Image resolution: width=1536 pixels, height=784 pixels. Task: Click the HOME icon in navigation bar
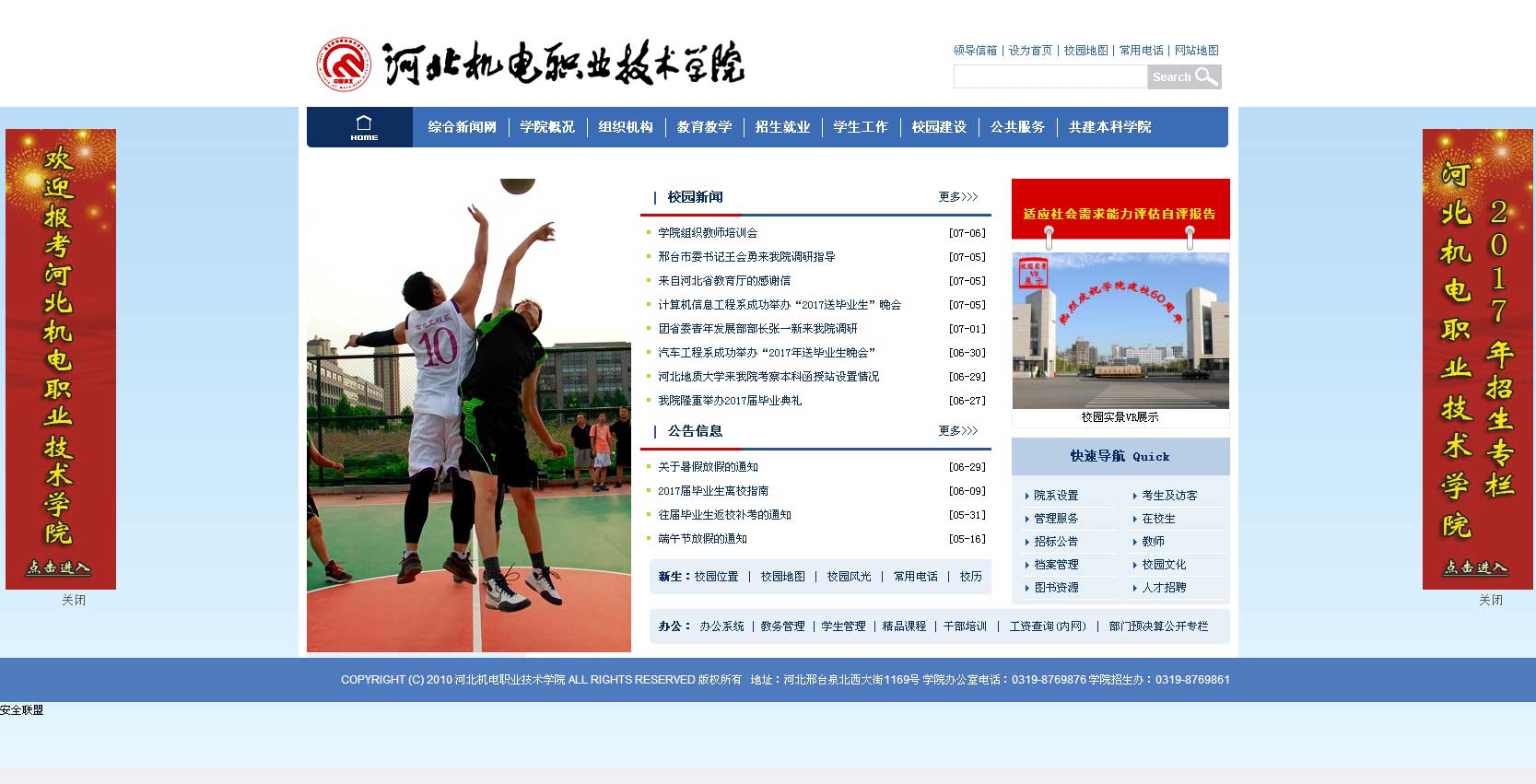tap(363, 127)
